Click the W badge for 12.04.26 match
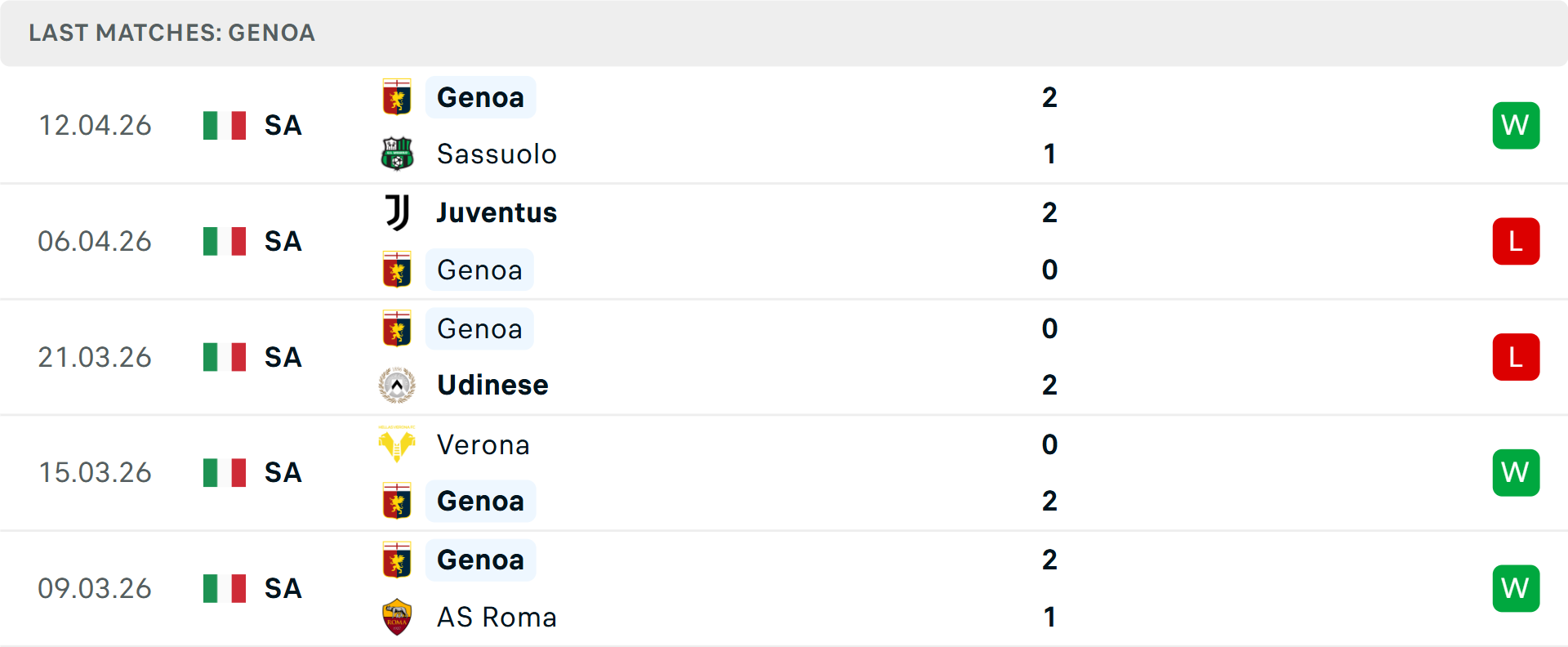 1516,125
